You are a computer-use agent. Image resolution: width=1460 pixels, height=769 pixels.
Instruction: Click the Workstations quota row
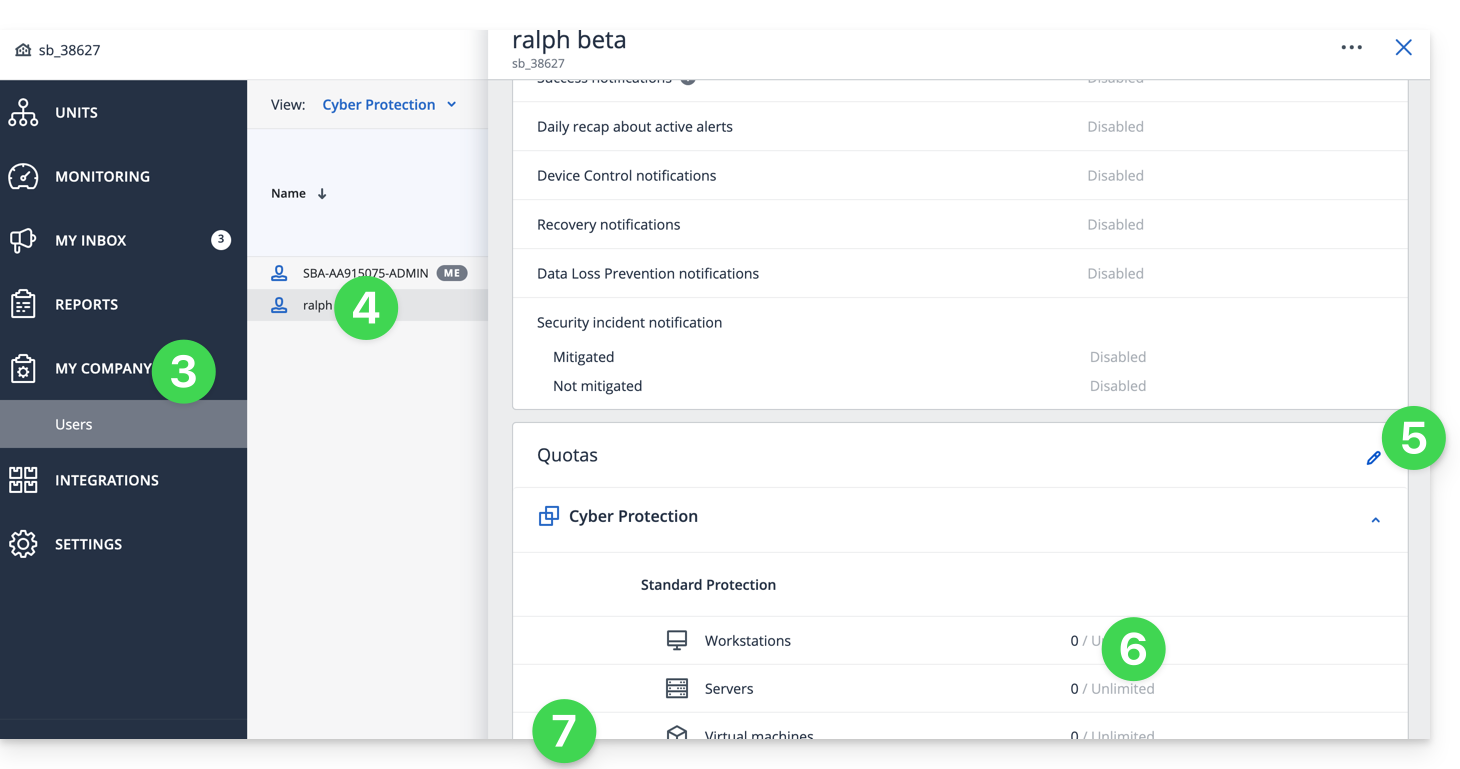click(x=747, y=641)
